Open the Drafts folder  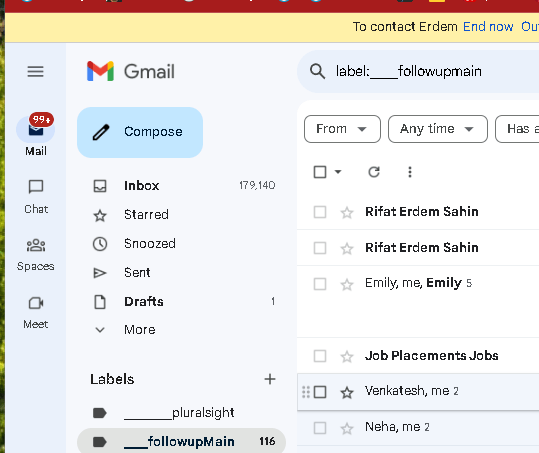pyautogui.click(x=182, y=301)
